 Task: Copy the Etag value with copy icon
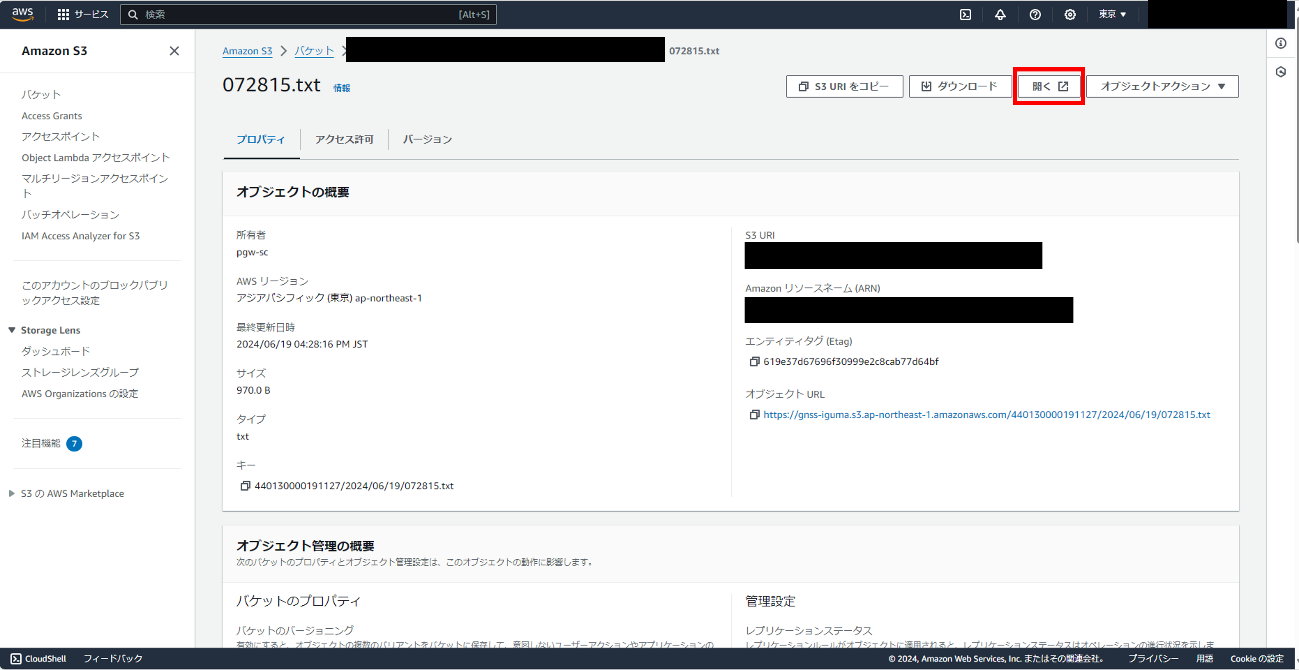tap(754, 362)
